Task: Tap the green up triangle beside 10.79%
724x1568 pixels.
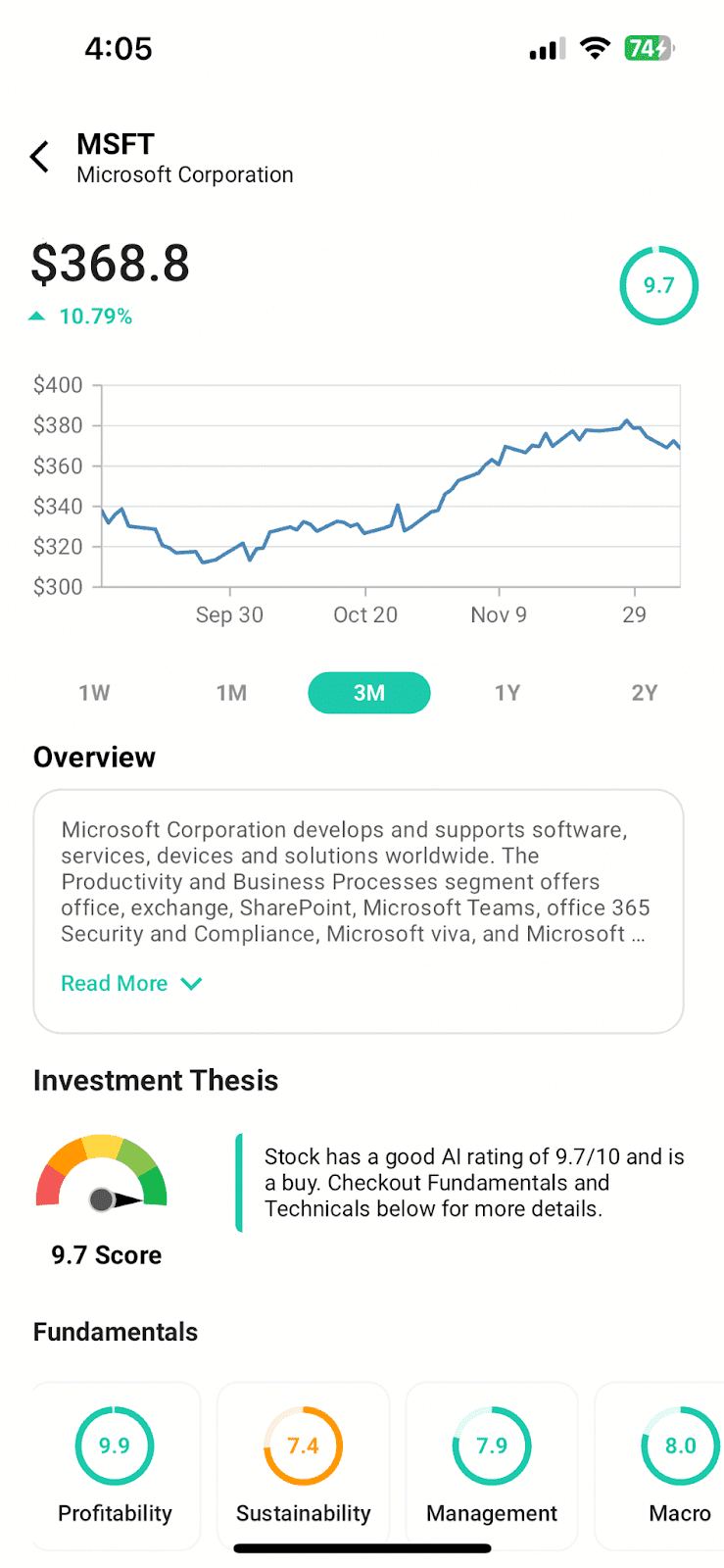Action: (37, 317)
